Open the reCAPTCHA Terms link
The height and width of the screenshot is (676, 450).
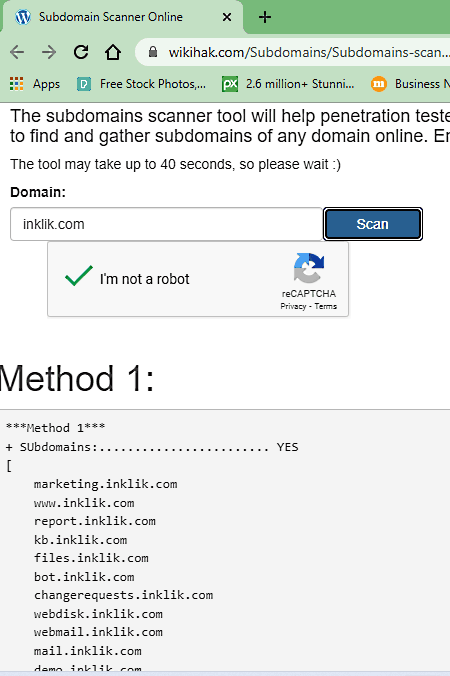[325, 307]
